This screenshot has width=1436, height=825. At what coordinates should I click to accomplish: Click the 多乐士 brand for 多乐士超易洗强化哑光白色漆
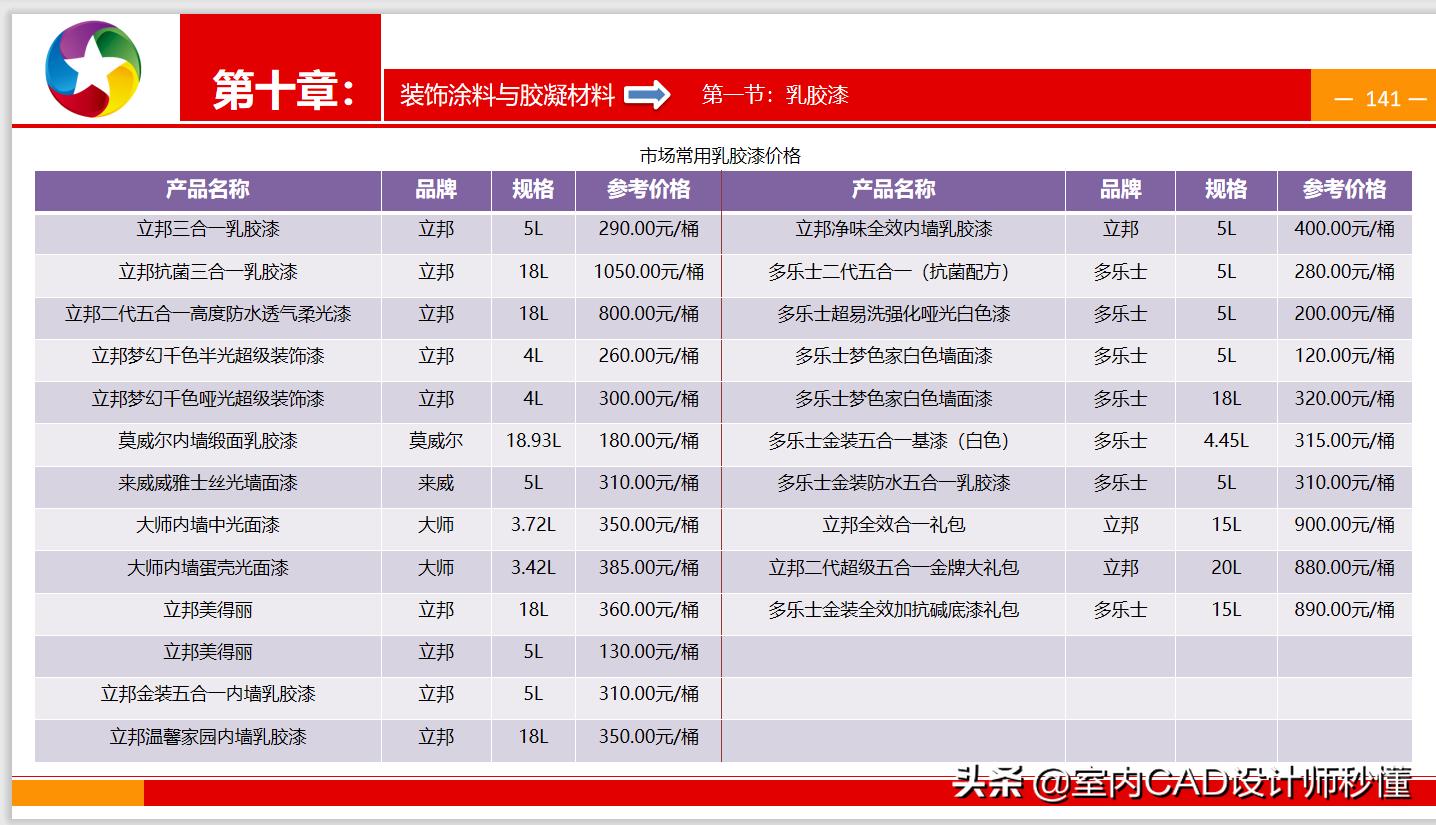coord(1120,313)
